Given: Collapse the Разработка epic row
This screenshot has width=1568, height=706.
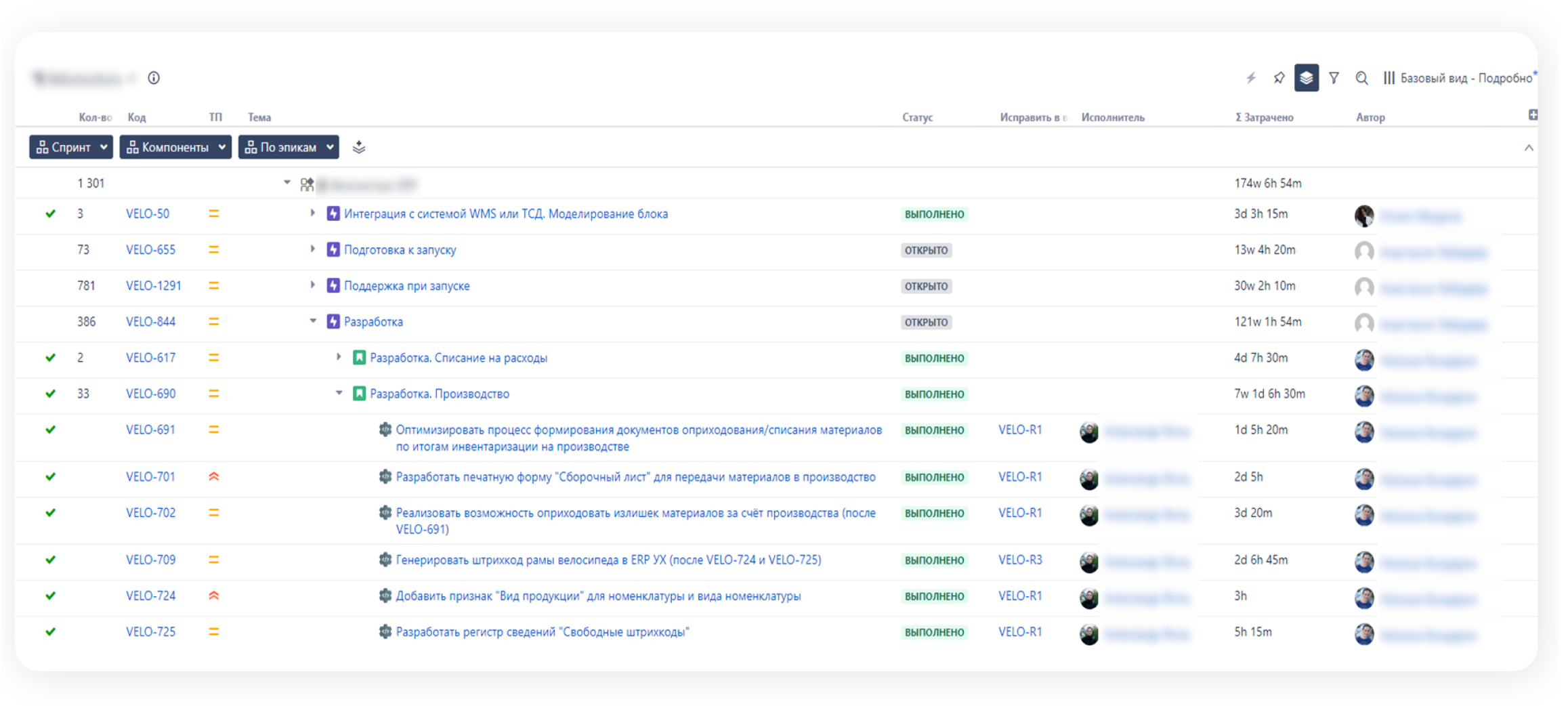Looking at the screenshot, I should pos(313,321).
